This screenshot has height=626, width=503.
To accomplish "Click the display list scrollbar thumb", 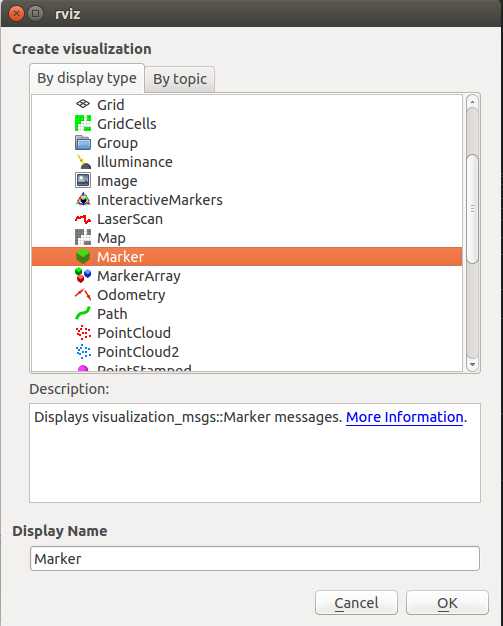I will (473, 209).
